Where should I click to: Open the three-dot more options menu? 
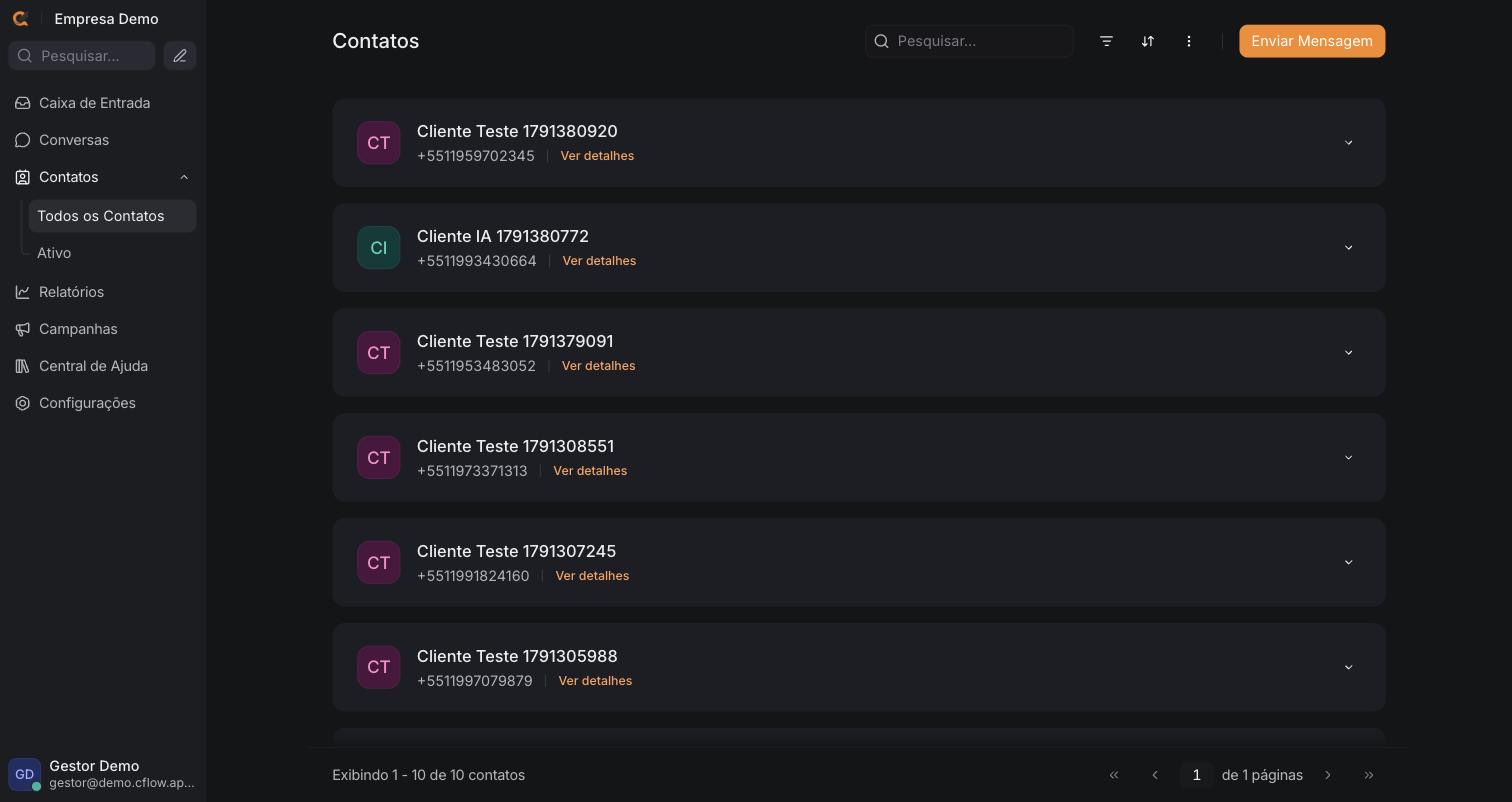click(1189, 41)
